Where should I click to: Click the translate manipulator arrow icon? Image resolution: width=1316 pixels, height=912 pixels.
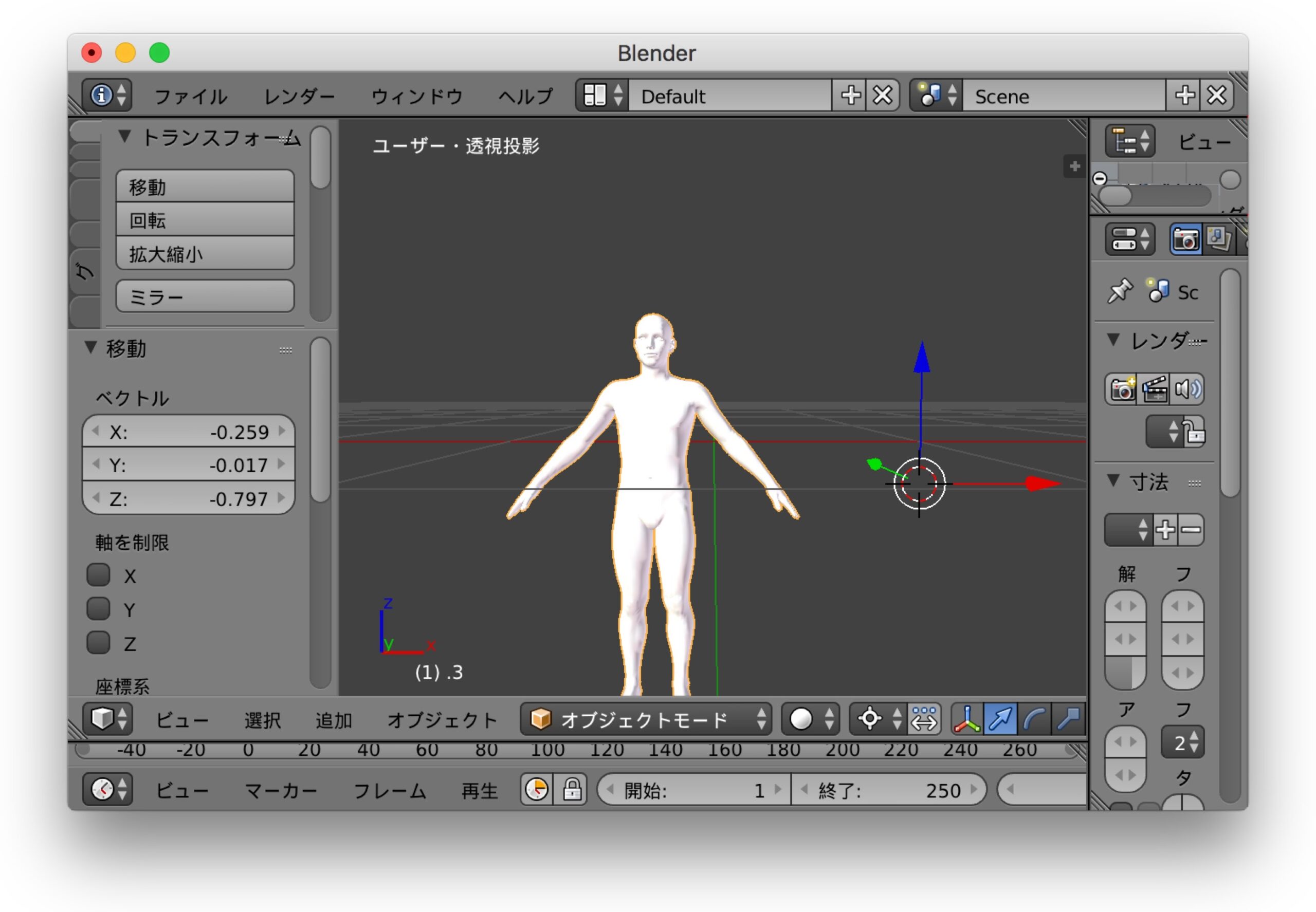pyautogui.click(x=1000, y=719)
